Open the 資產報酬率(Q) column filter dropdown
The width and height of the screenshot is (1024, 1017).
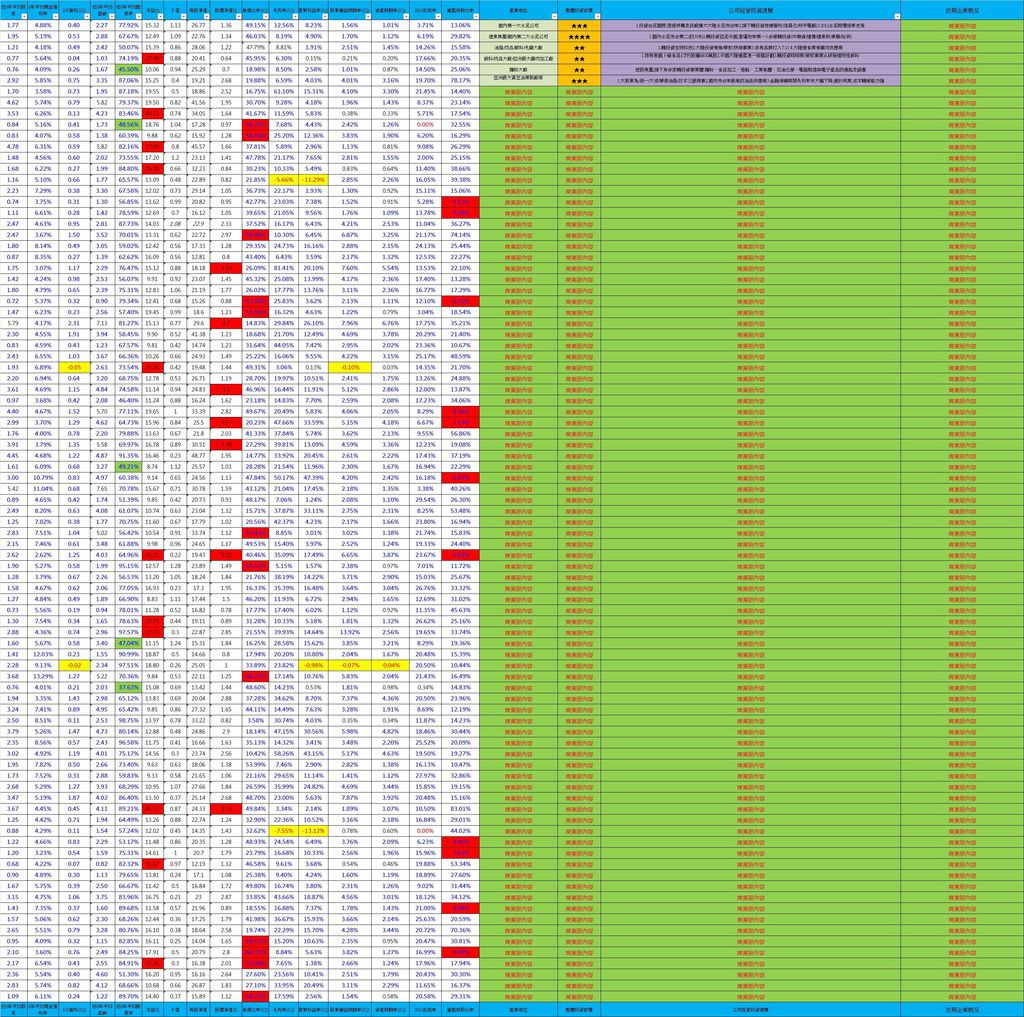[x=405, y=16]
